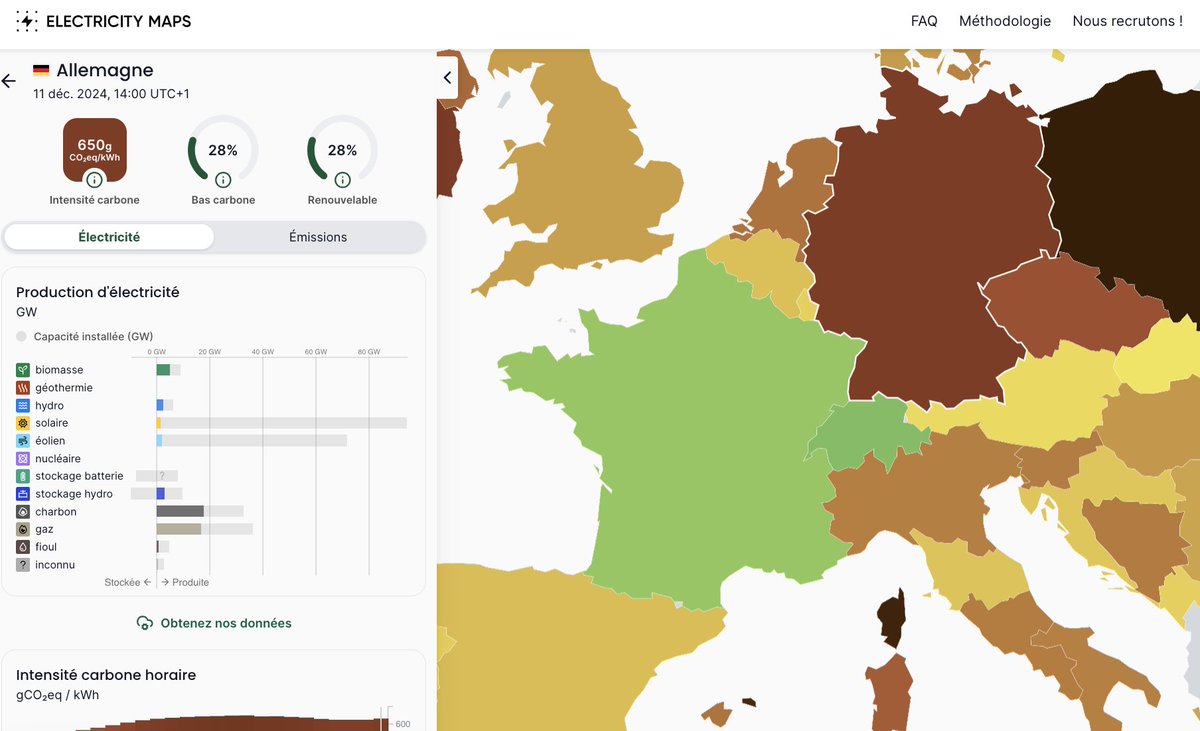Collapse the left panel with chevron
The height and width of the screenshot is (731, 1200).
(447, 78)
